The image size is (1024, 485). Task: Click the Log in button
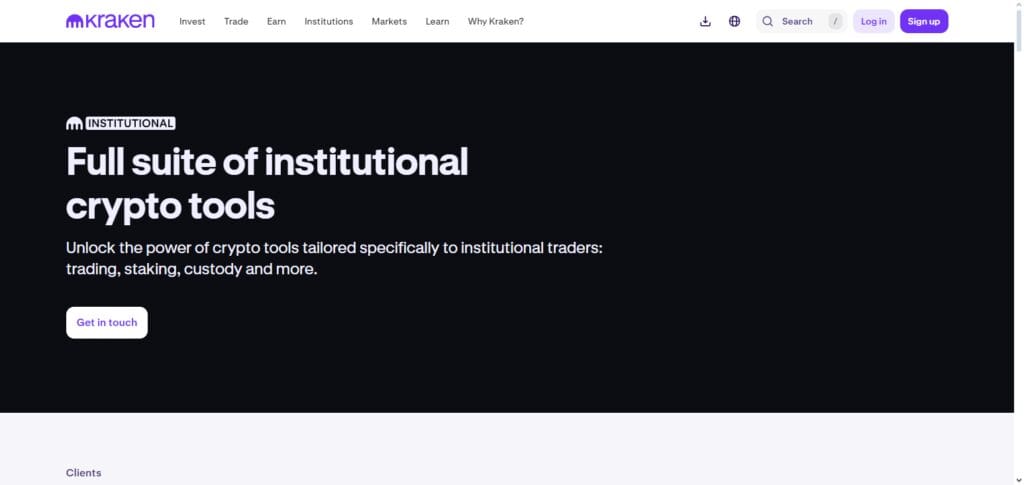pos(873,22)
